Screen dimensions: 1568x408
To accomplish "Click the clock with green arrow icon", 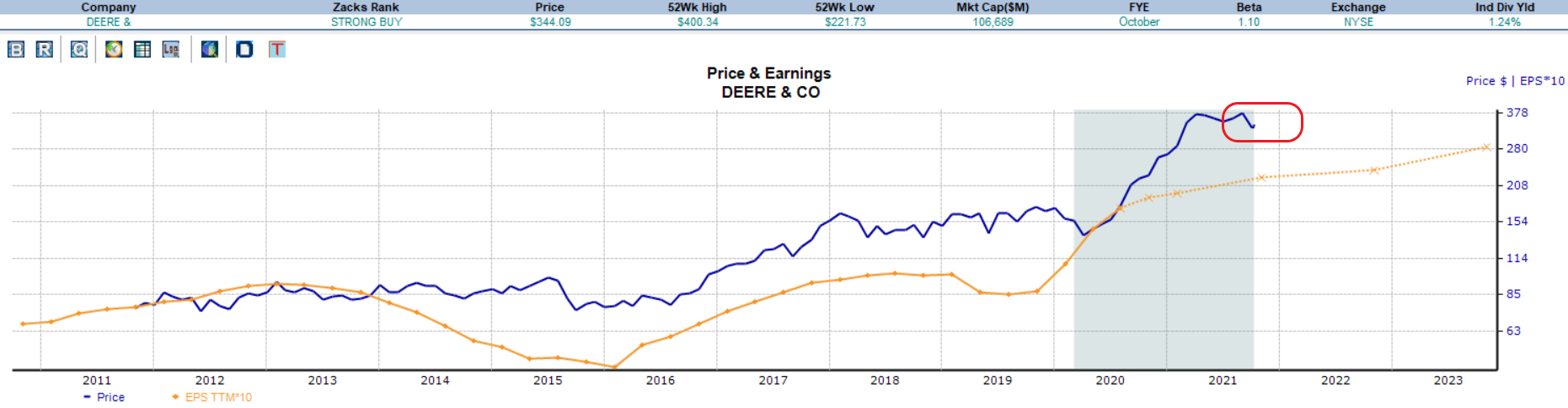I will (x=114, y=50).
